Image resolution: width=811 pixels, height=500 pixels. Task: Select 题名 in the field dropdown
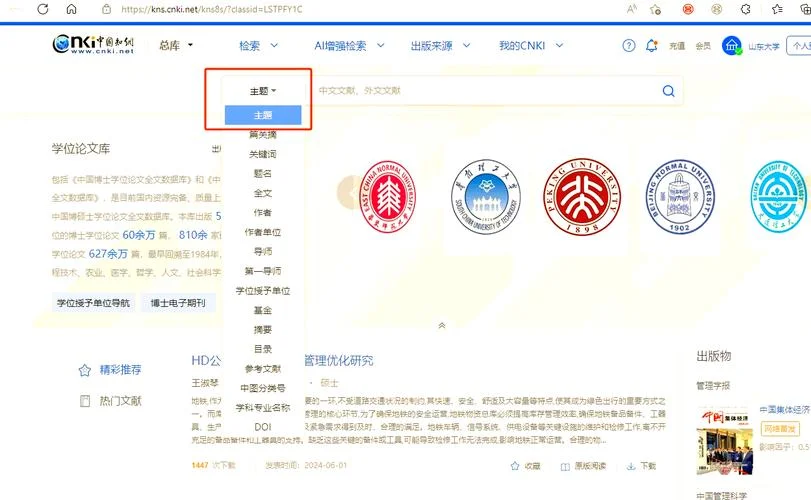[263, 174]
